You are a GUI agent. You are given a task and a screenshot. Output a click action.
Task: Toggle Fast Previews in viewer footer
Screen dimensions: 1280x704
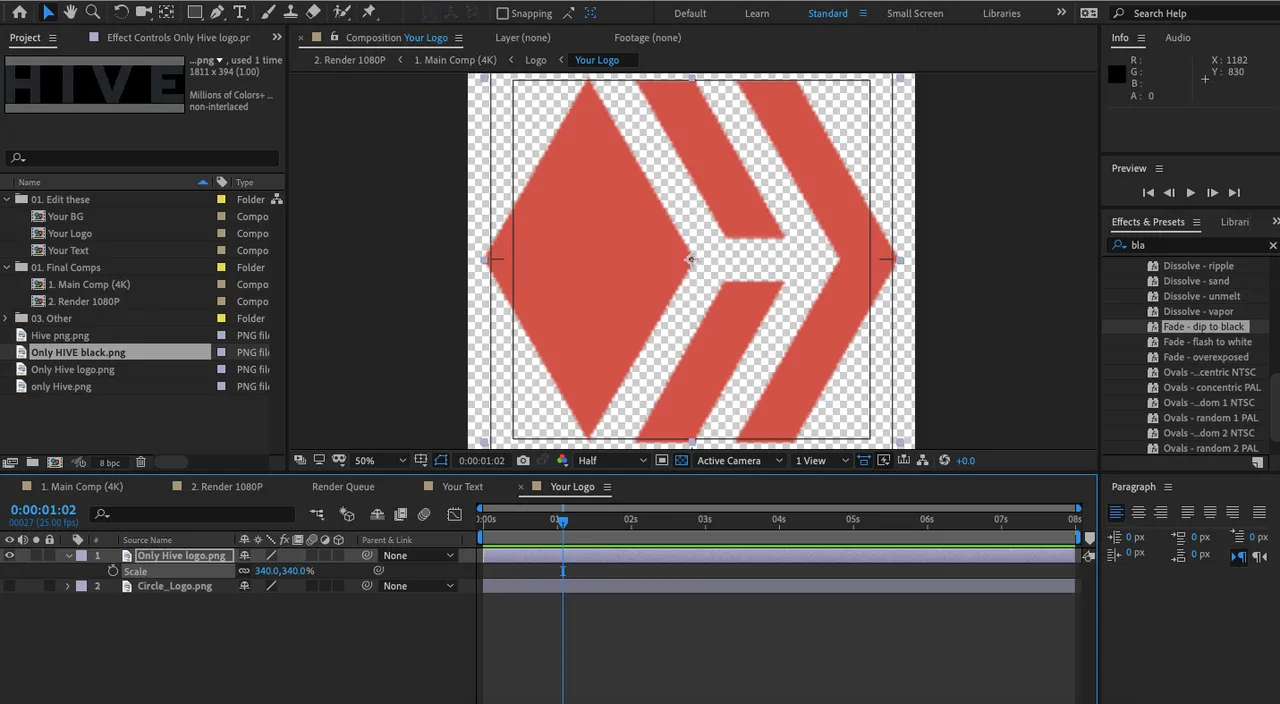click(x=884, y=461)
